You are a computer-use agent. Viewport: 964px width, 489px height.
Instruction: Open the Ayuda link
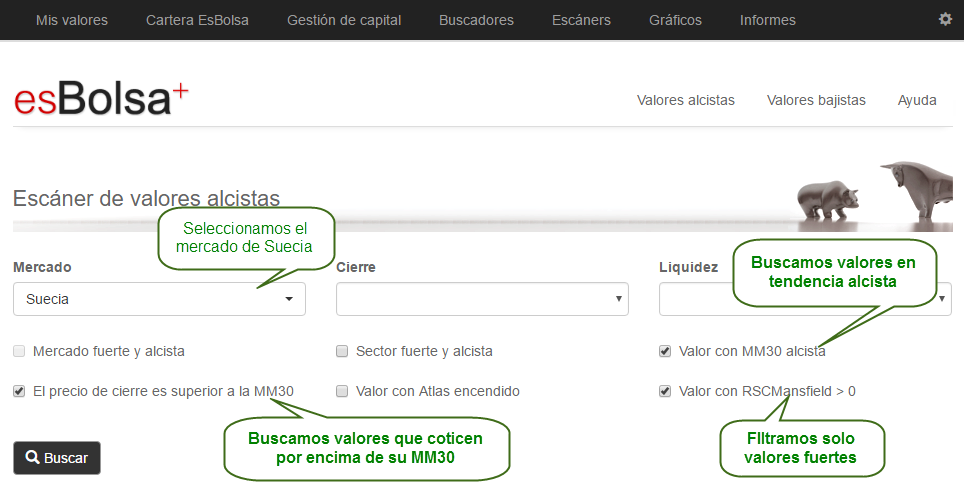917,100
